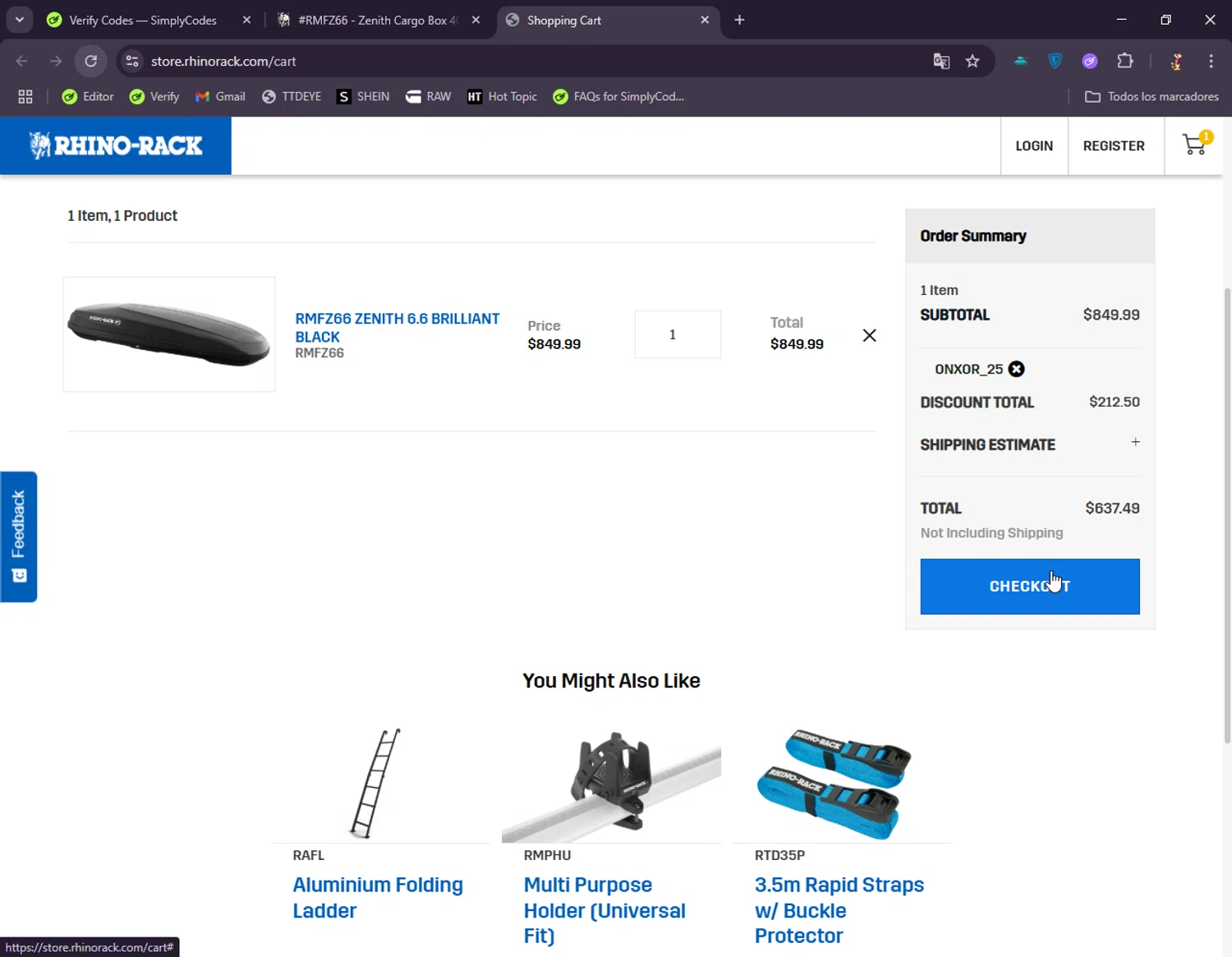Go back to previous page
The height and width of the screenshot is (957, 1232).
22,61
